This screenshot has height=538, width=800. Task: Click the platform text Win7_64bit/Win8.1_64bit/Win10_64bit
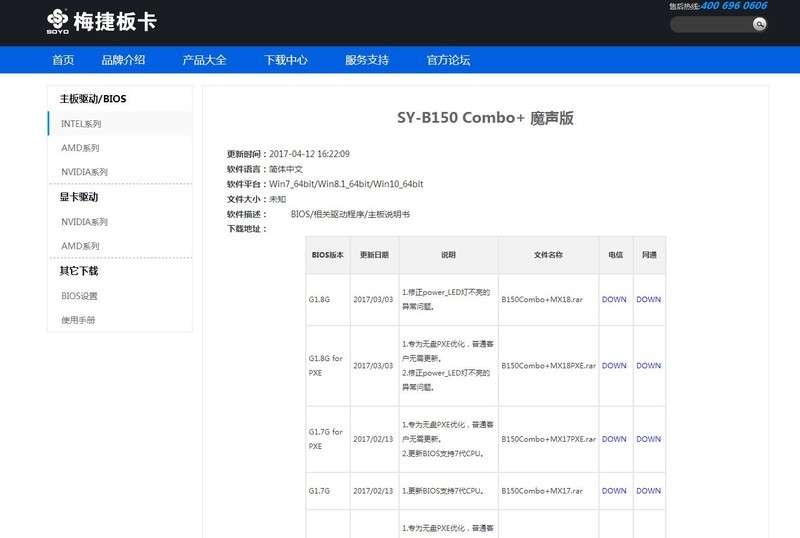click(346, 184)
